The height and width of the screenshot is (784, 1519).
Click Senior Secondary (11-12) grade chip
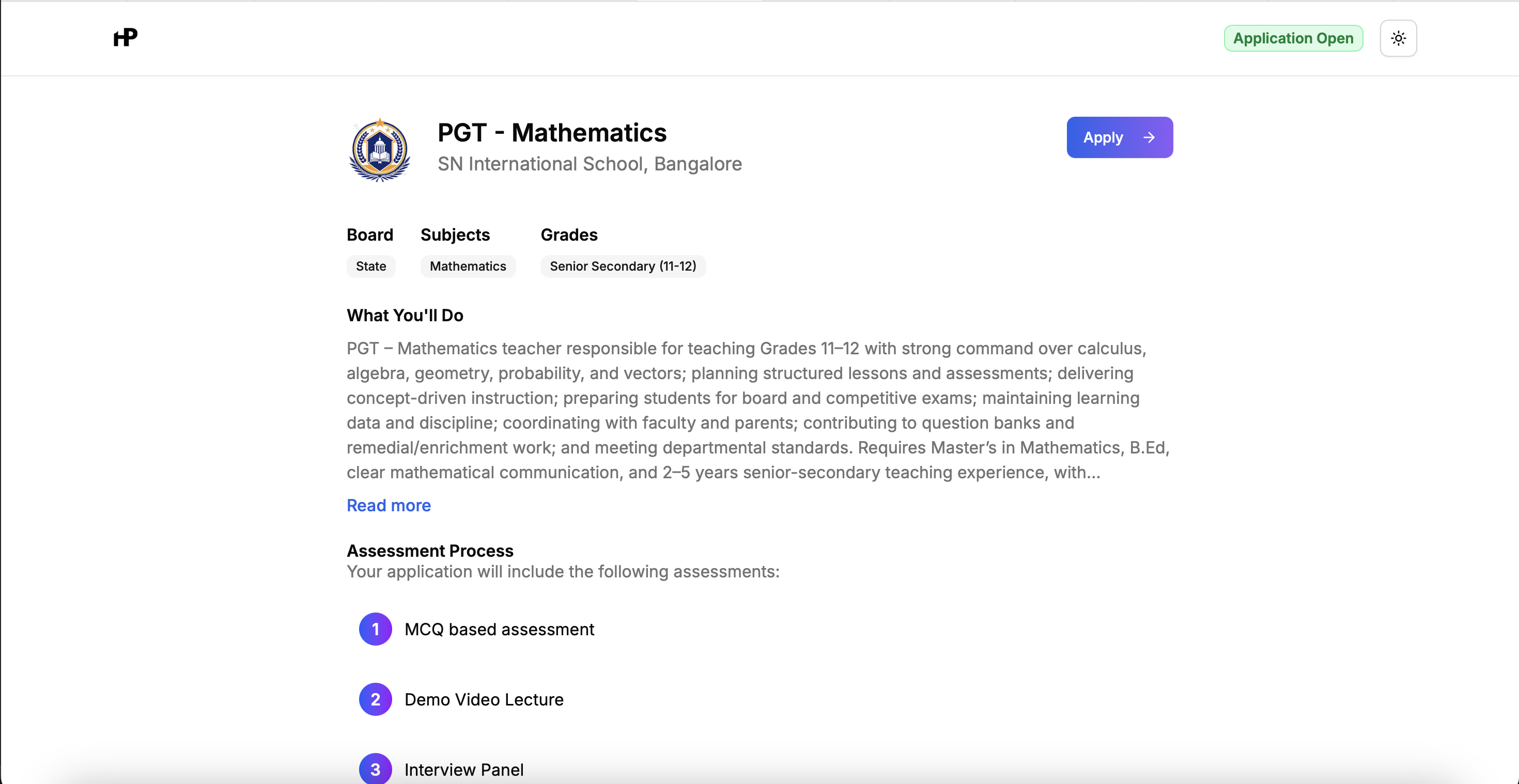point(623,266)
